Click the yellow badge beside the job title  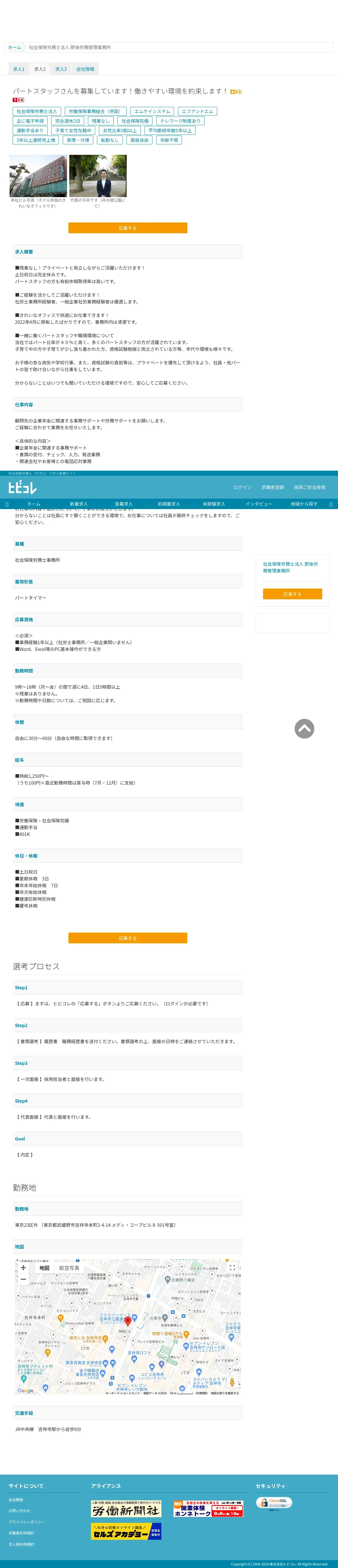tap(236, 92)
